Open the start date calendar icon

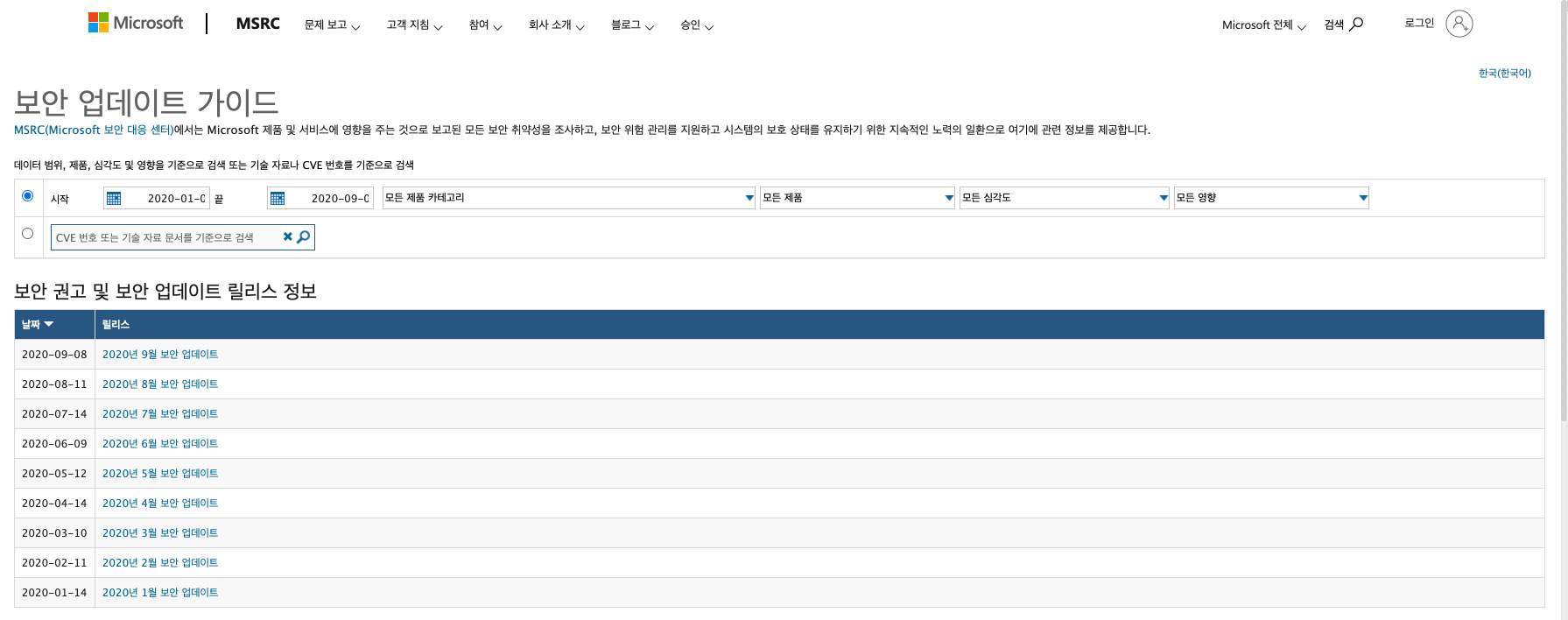(114, 199)
